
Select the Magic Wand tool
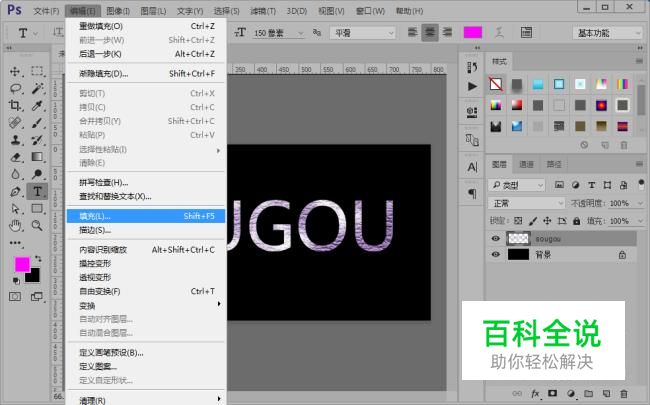pyautogui.click(x=37, y=88)
